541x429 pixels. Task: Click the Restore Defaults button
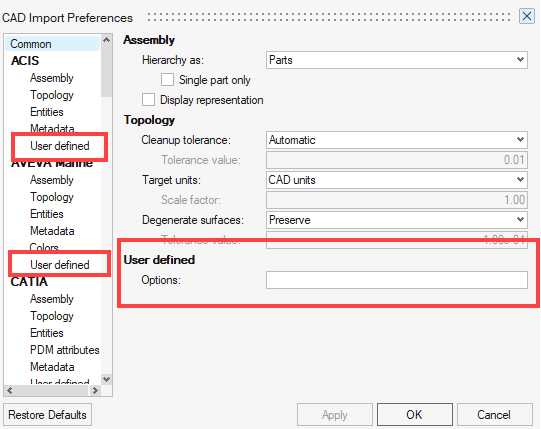click(x=47, y=415)
